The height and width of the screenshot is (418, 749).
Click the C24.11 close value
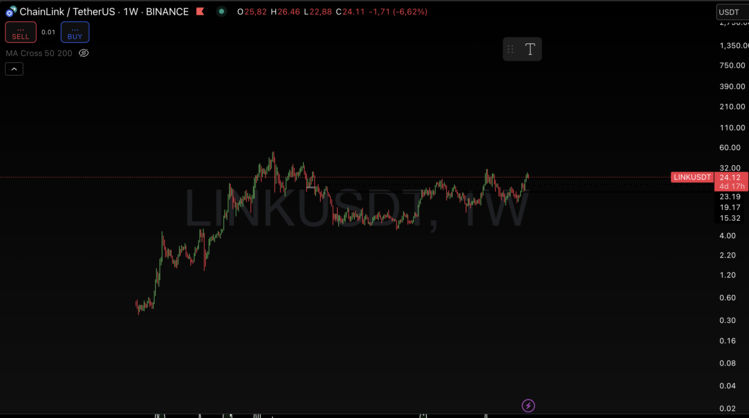pyautogui.click(x=350, y=11)
